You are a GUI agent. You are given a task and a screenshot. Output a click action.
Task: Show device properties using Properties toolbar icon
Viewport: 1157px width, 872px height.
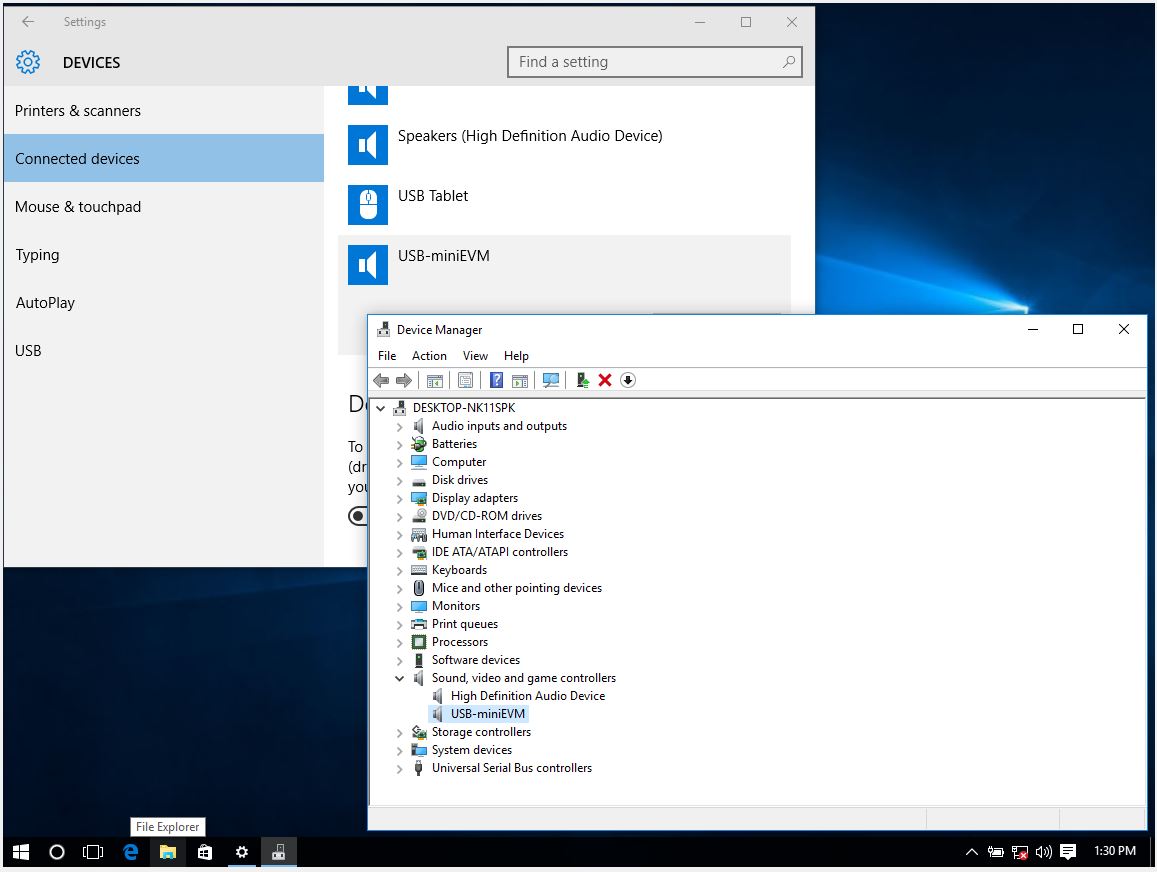click(465, 380)
